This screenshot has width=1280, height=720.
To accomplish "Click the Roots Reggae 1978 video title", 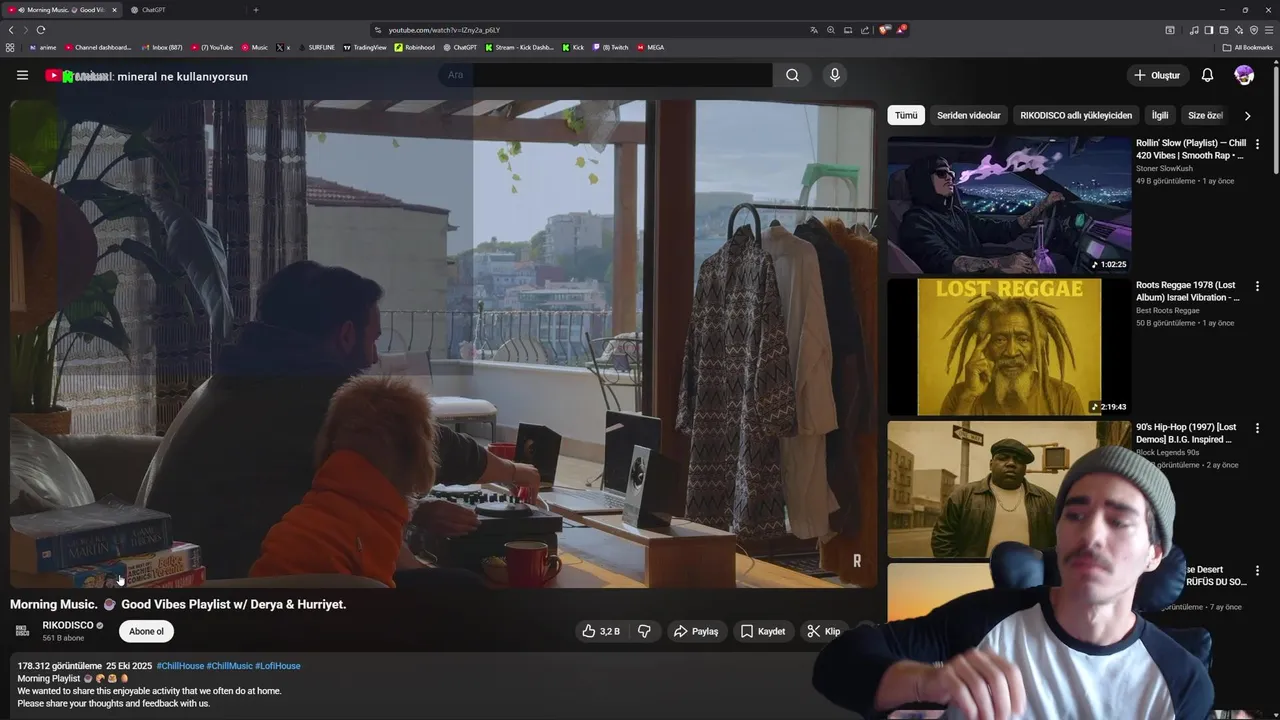I will pos(1188,291).
